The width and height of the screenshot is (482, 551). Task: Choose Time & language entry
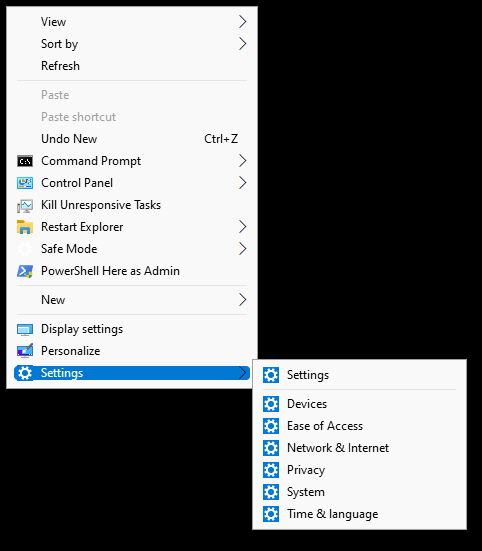(x=359, y=514)
